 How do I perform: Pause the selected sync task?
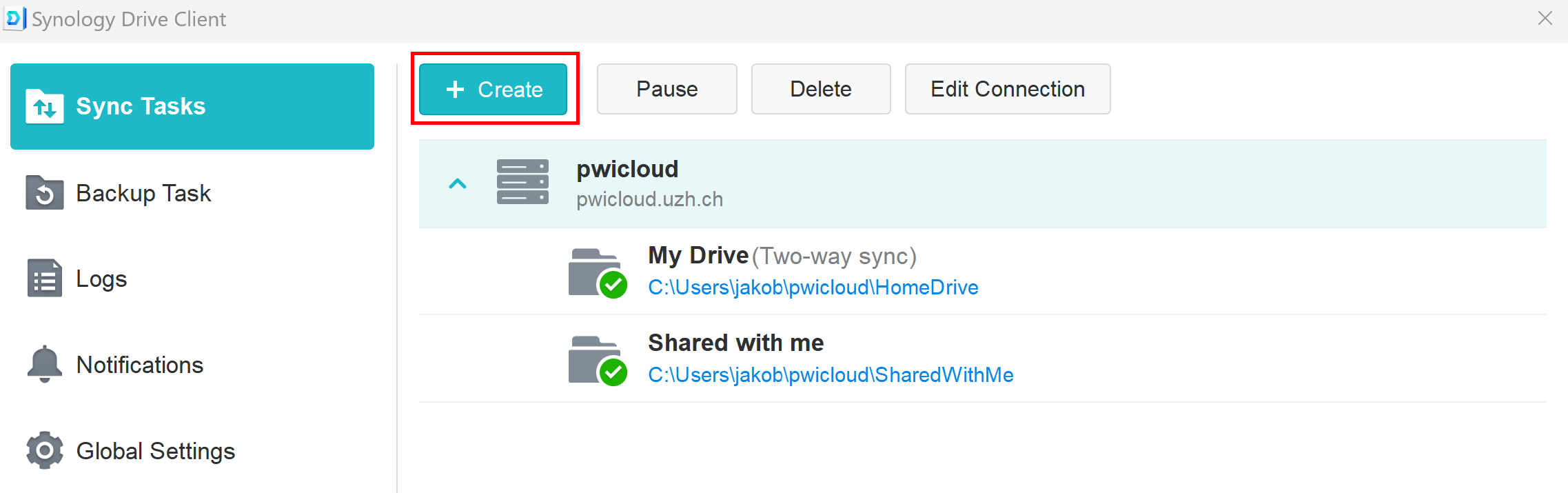[x=666, y=89]
